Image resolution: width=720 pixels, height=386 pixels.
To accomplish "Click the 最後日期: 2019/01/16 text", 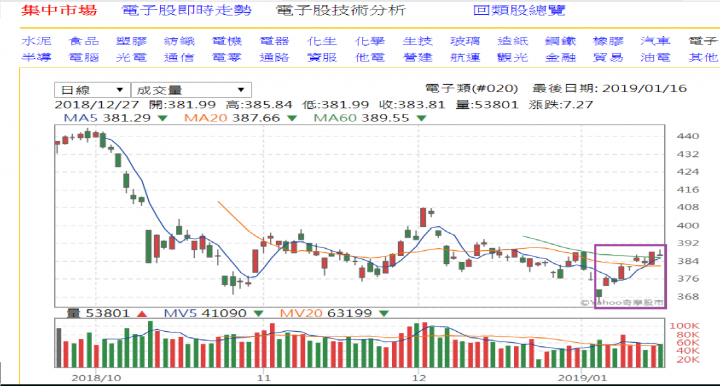I will 610,88.
